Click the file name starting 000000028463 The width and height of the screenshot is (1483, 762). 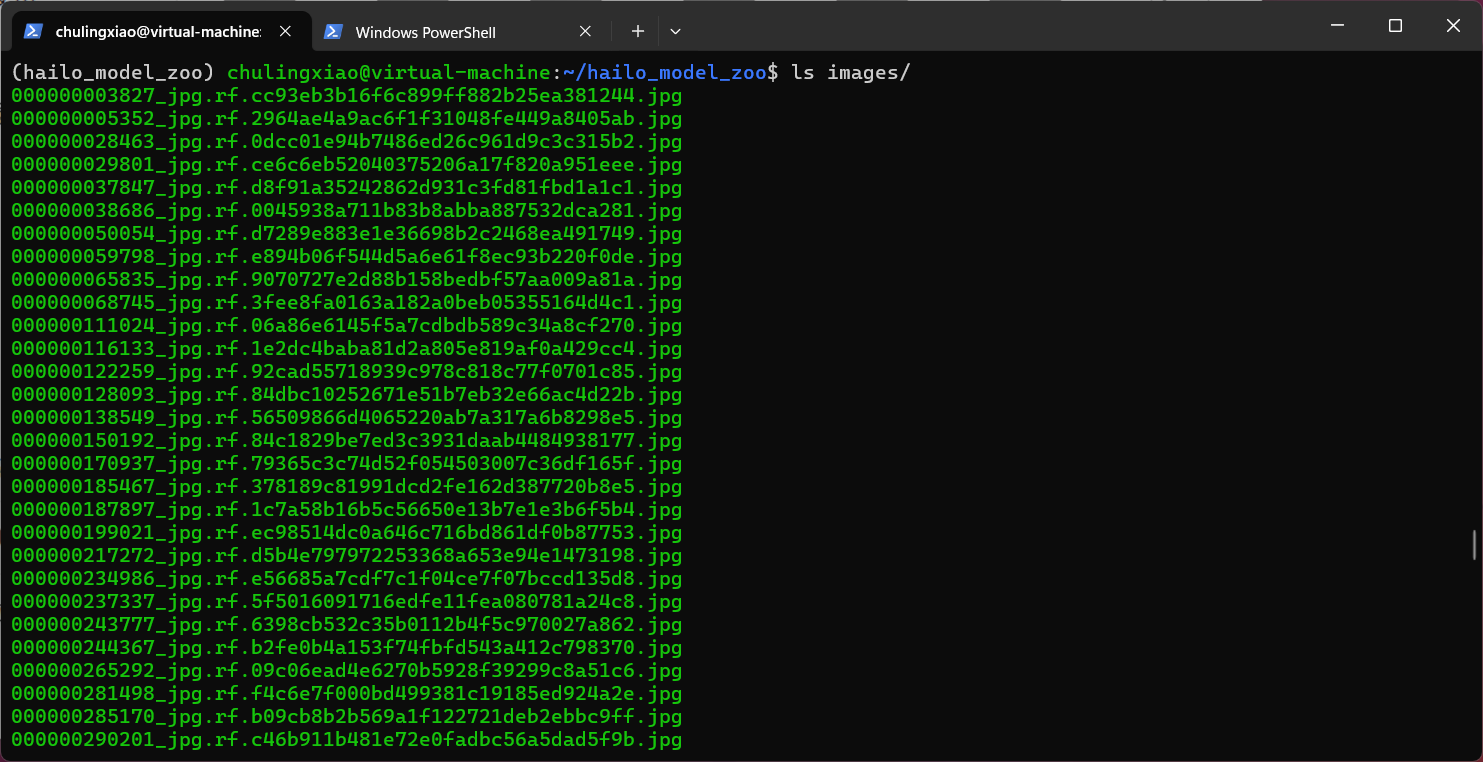point(347,142)
